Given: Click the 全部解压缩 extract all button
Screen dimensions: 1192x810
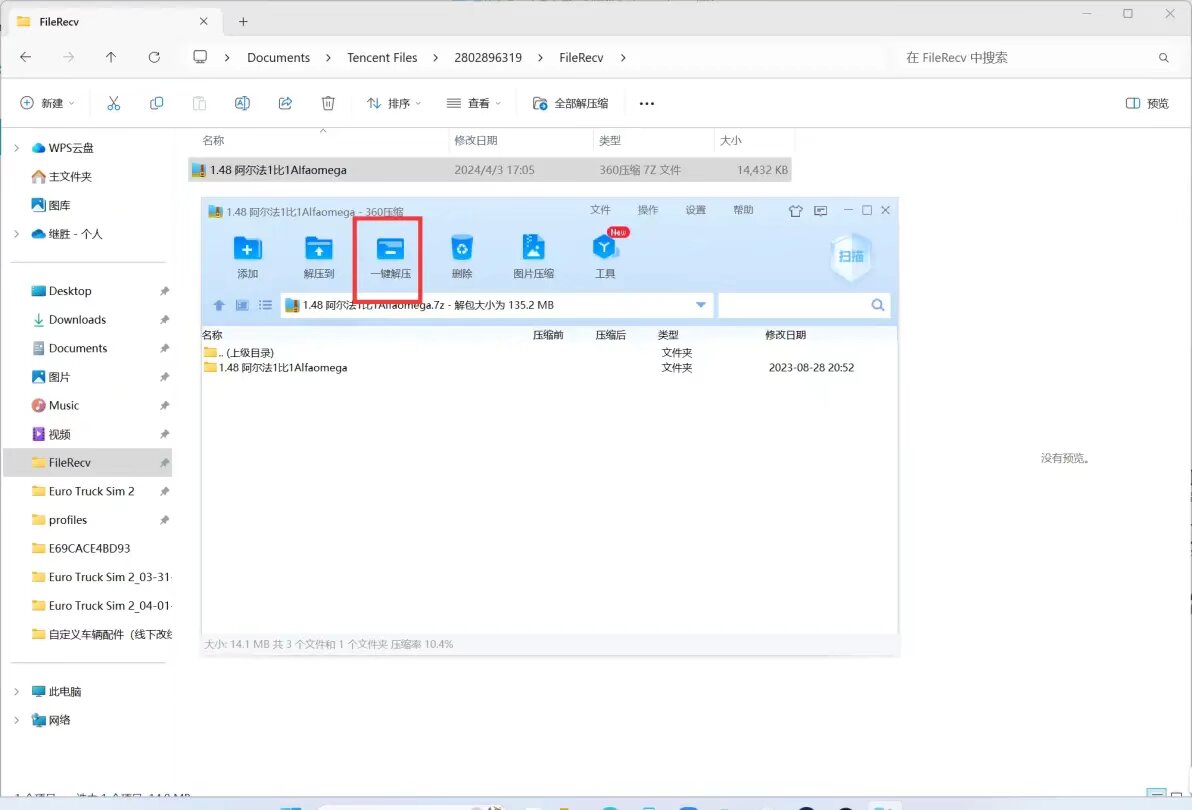Looking at the screenshot, I should (x=570, y=103).
